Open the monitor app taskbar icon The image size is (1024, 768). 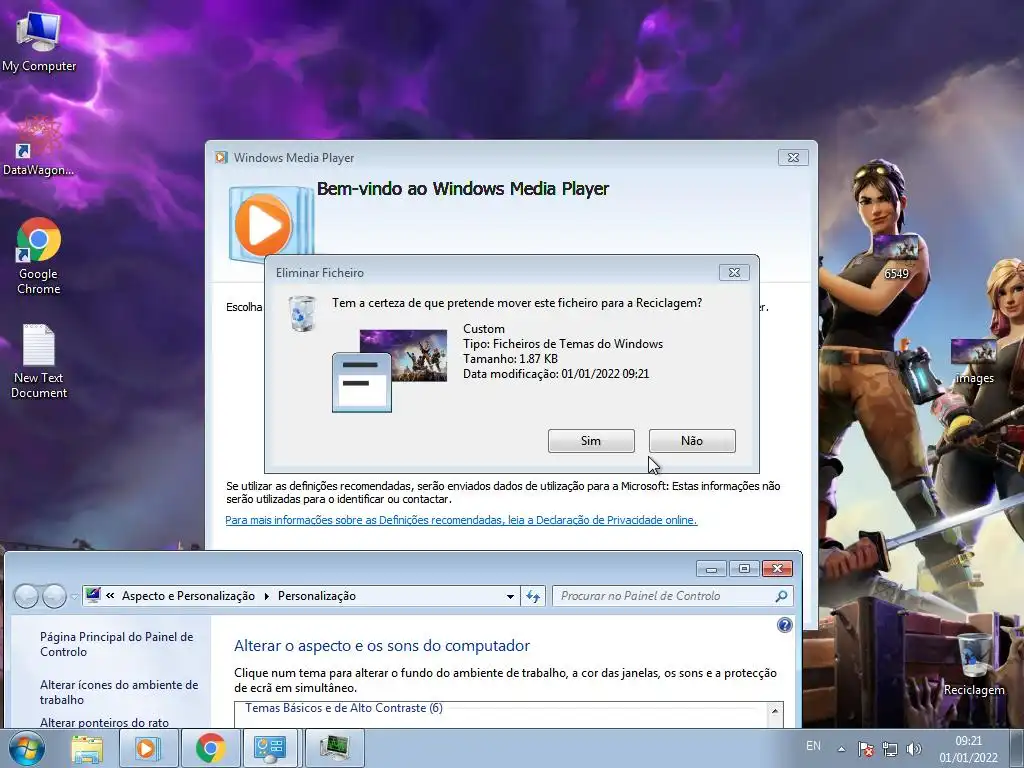point(334,748)
